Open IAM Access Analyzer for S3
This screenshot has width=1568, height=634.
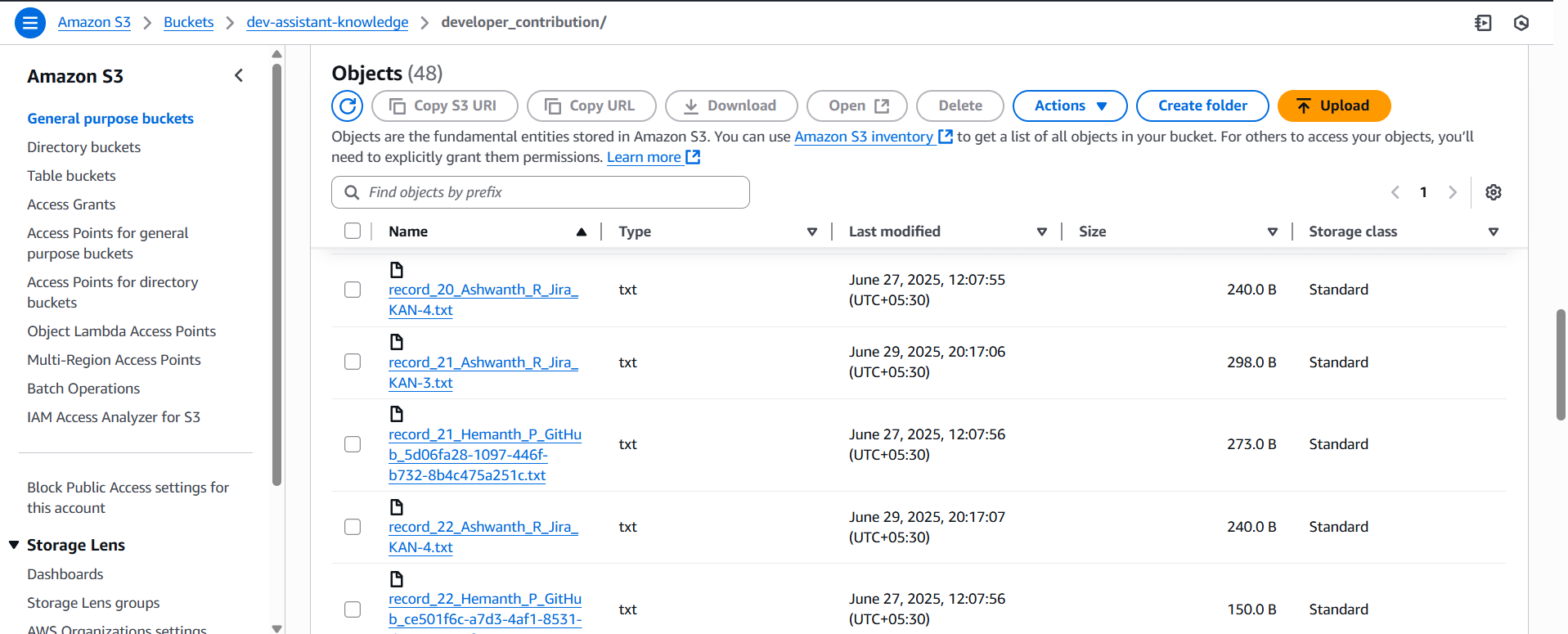(x=114, y=417)
